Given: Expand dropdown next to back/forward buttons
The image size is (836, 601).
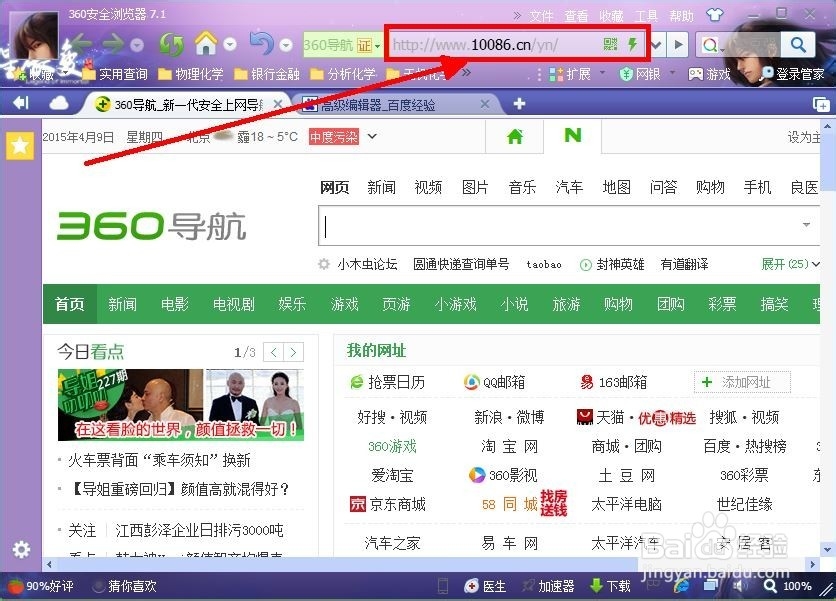Looking at the screenshot, I should click(x=137, y=45).
